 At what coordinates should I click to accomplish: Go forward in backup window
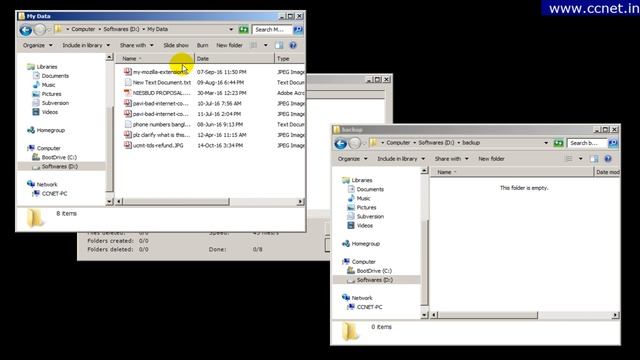point(355,143)
